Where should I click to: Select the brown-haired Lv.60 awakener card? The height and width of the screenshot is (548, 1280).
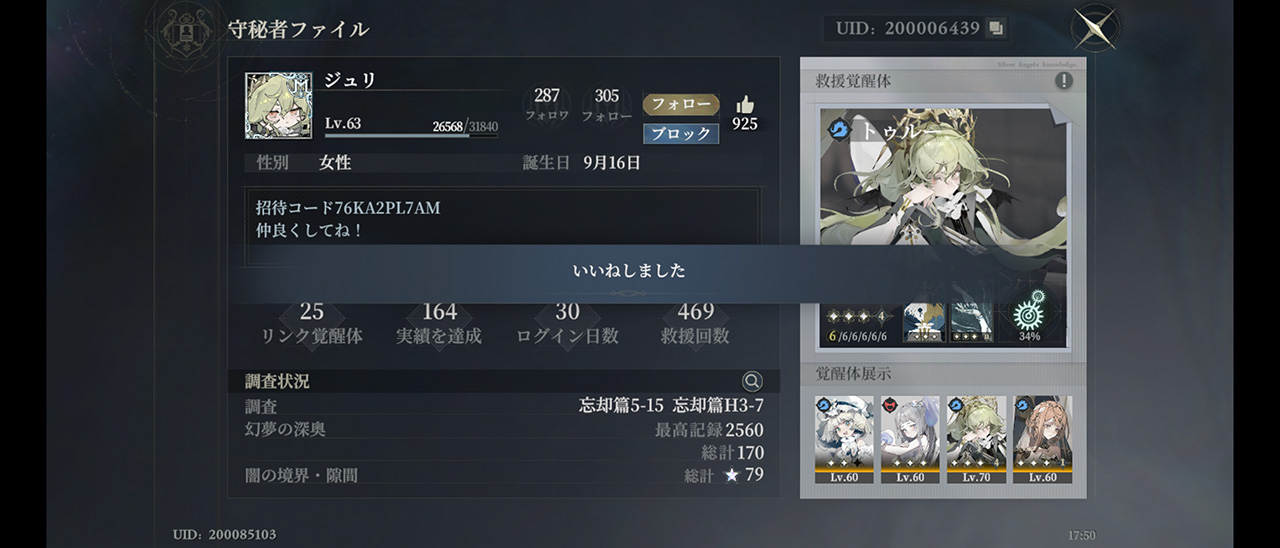1042,439
